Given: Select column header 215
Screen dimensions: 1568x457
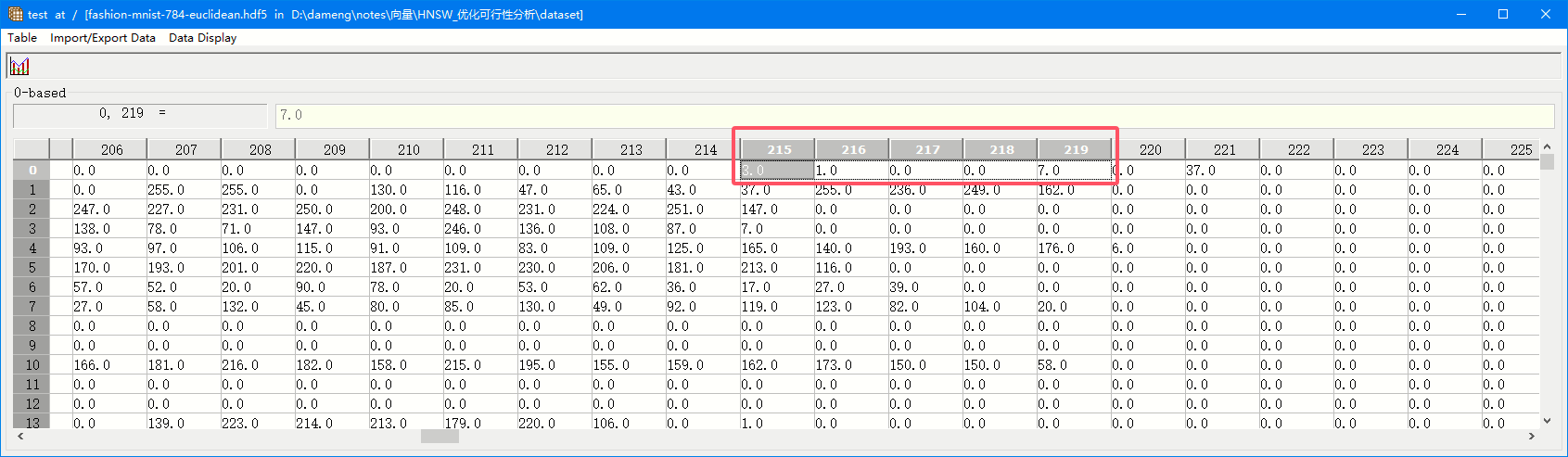Looking at the screenshot, I should (x=778, y=149).
